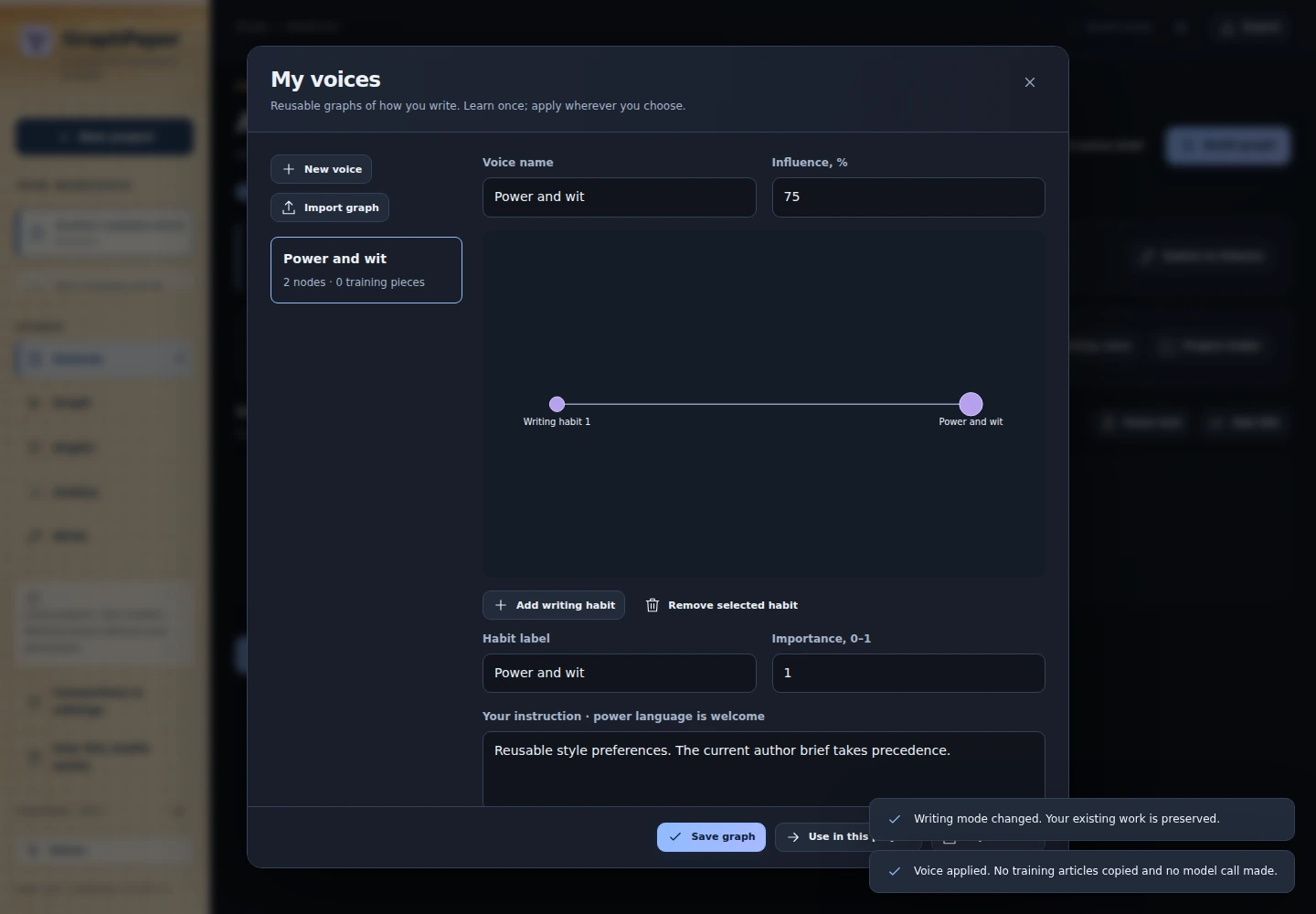Click the "Influence, %" field label
Screen dimensions: 1316x914
(x=810, y=163)
